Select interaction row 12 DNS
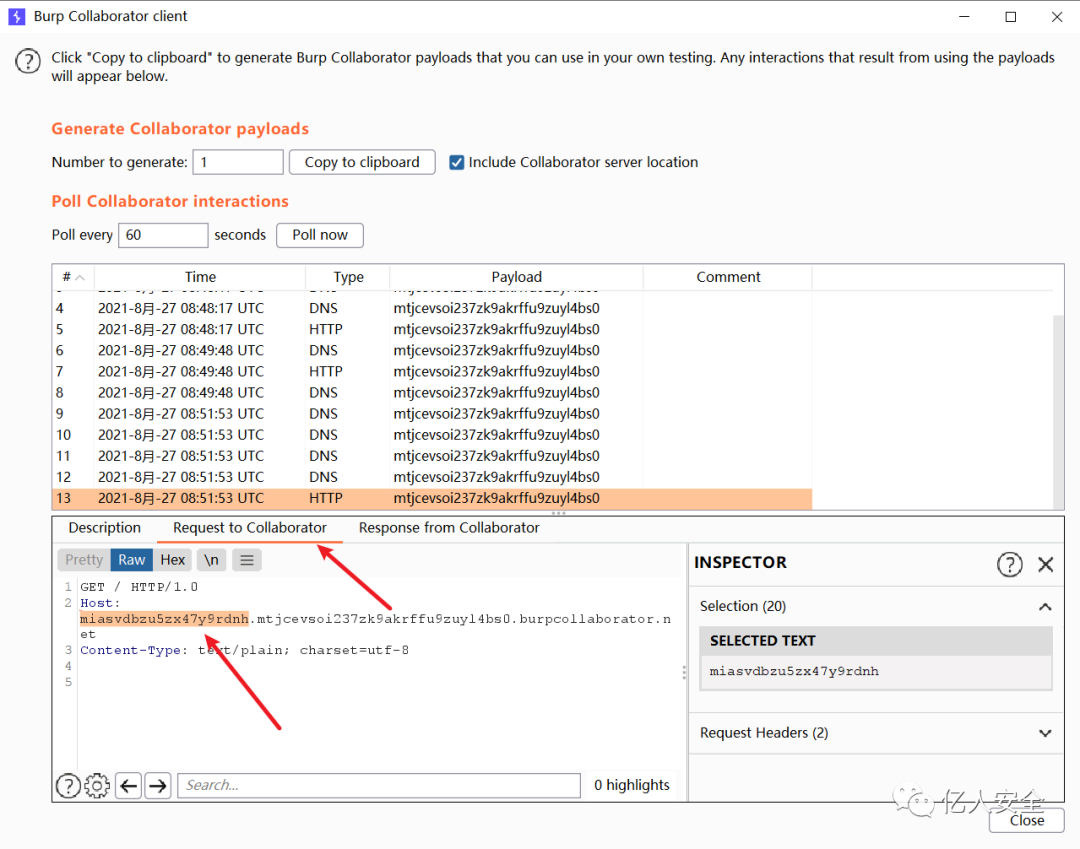Viewport: 1080px width, 849px height. pyautogui.click(x=432, y=477)
